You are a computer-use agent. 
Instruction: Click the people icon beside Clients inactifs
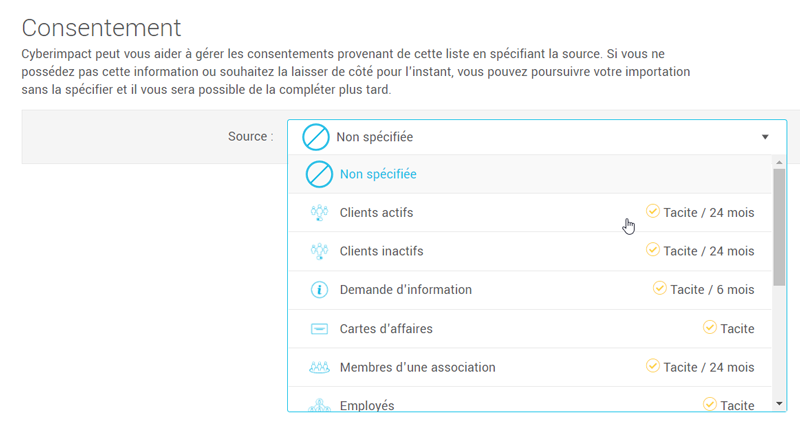pyautogui.click(x=319, y=251)
